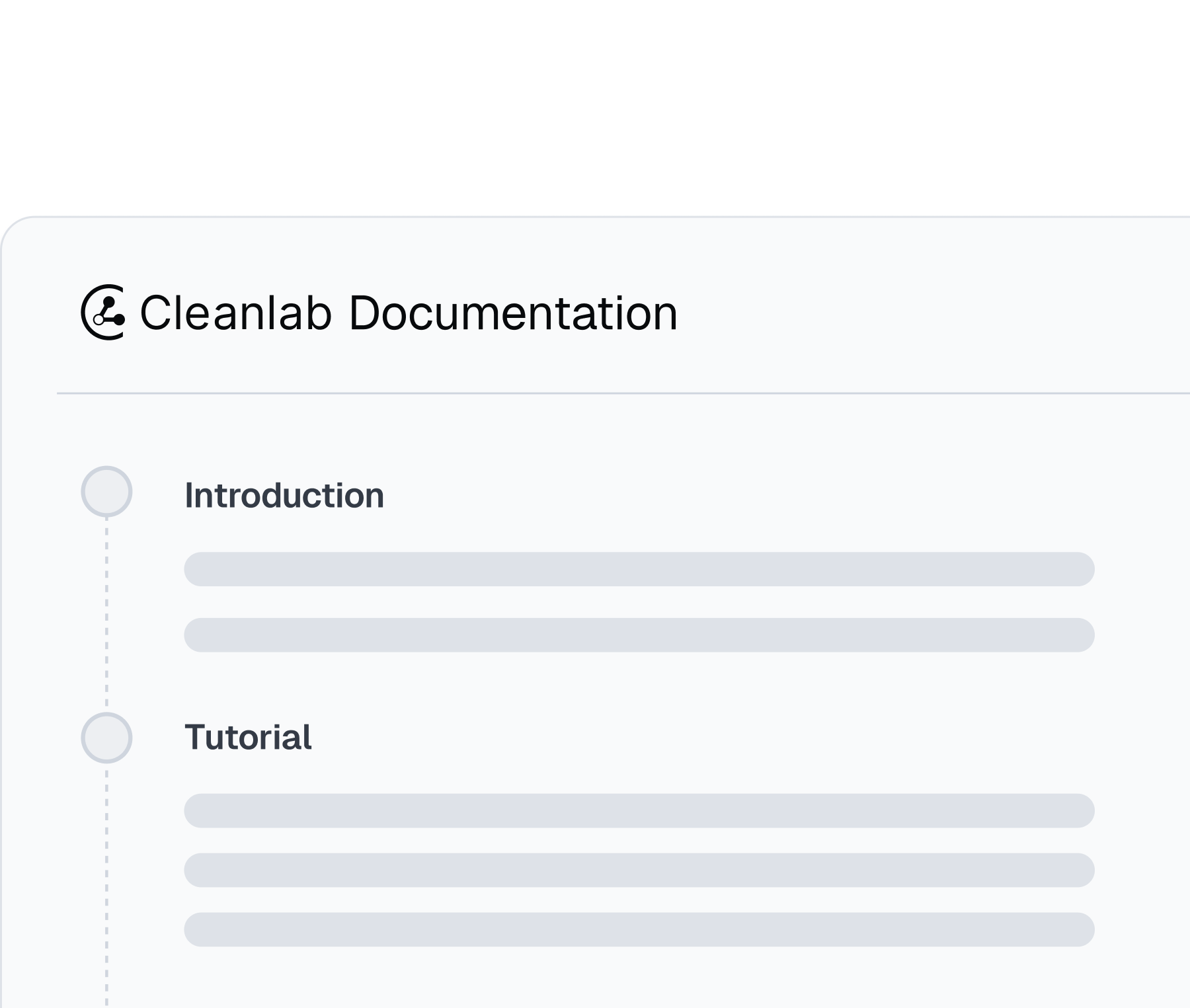This screenshot has height=1008, width=1190.
Task: Click the blank white area above the card
Action: coord(595,106)
